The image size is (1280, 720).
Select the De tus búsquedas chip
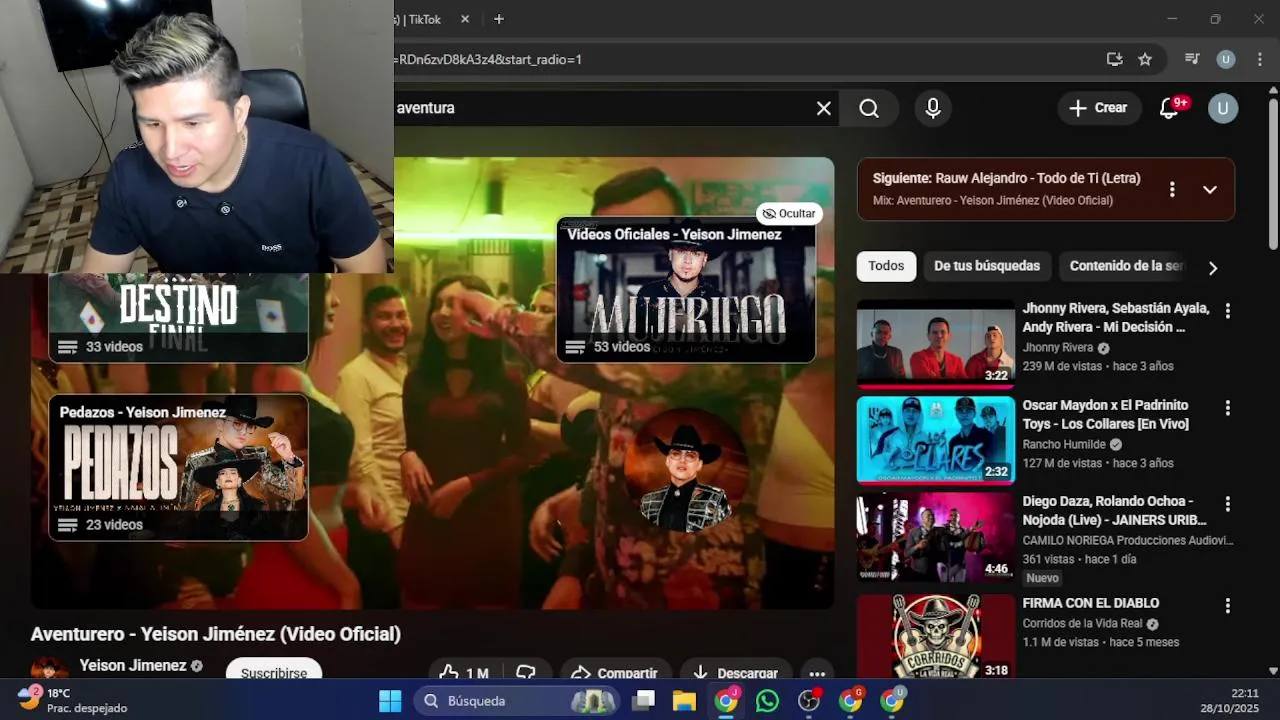point(987,266)
